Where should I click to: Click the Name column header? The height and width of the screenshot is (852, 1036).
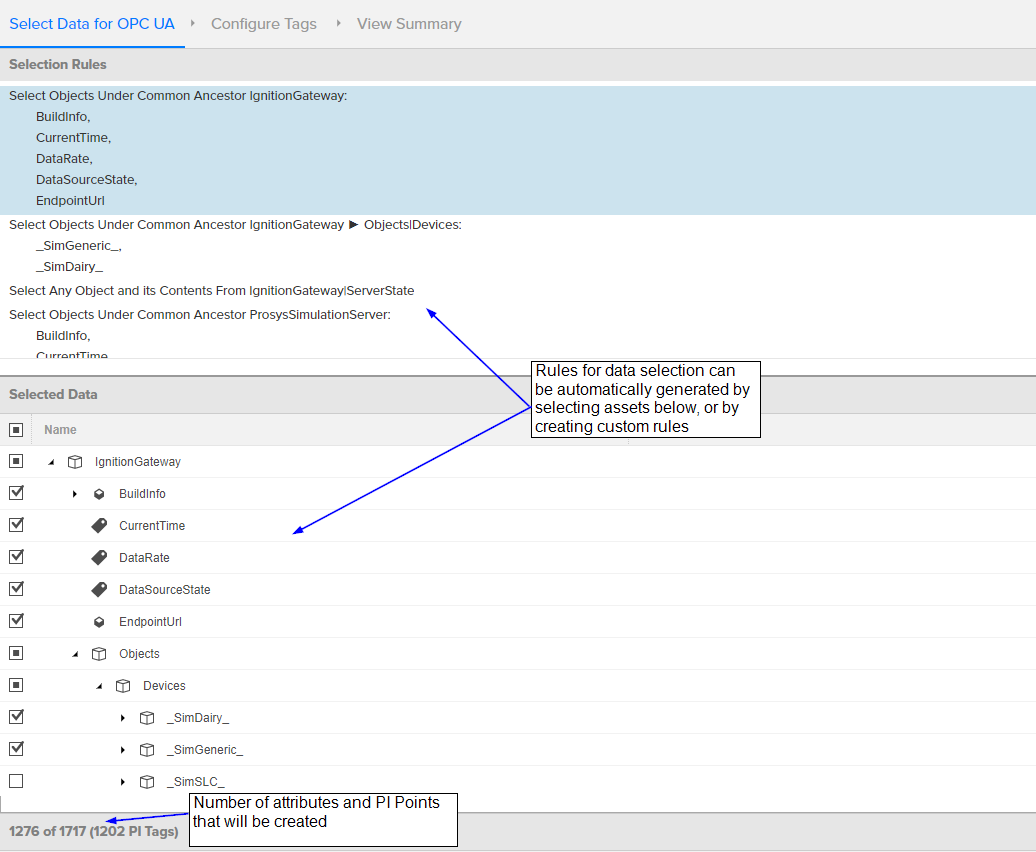(x=60, y=430)
